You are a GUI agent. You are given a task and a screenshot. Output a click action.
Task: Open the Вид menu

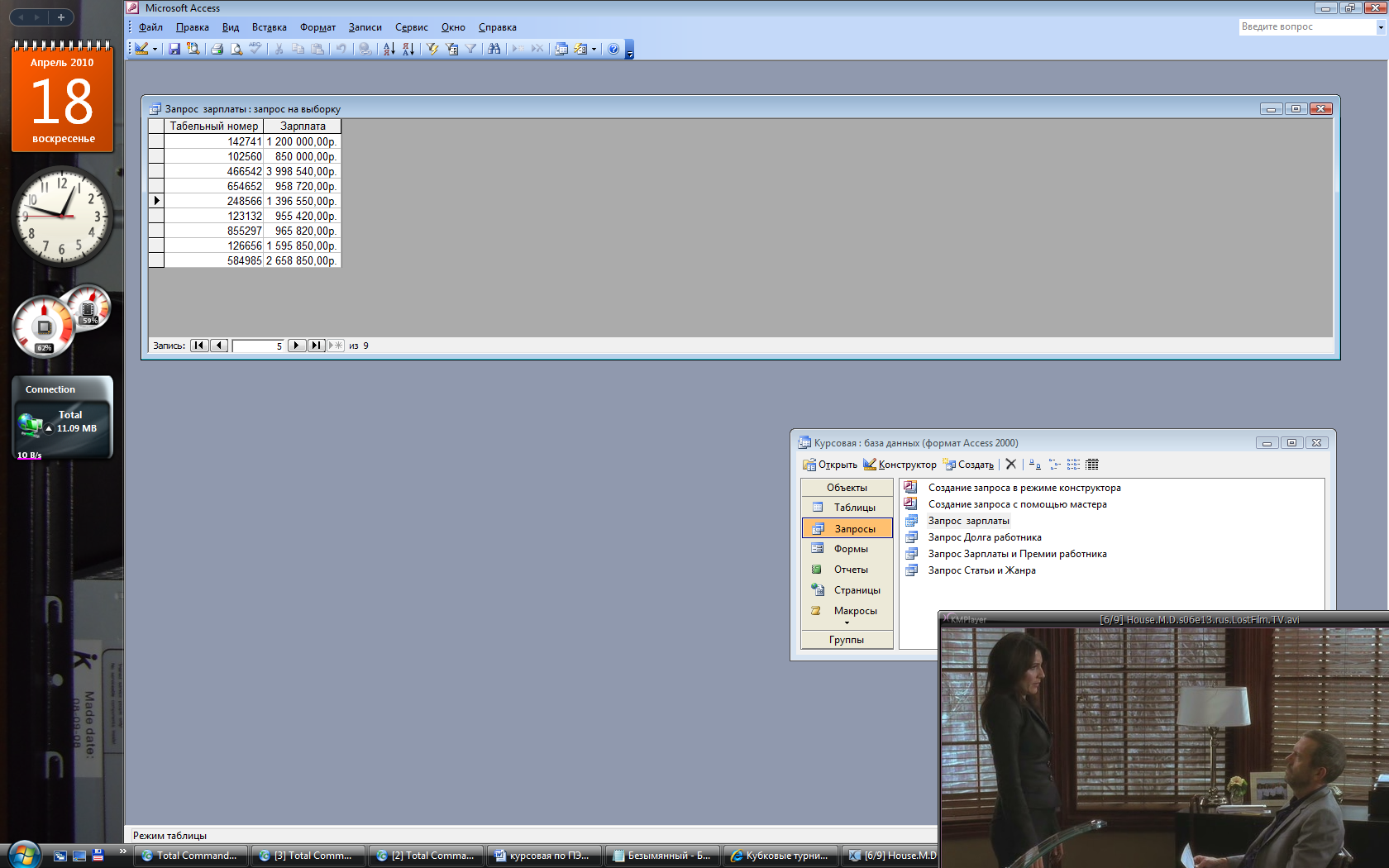(231, 27)
